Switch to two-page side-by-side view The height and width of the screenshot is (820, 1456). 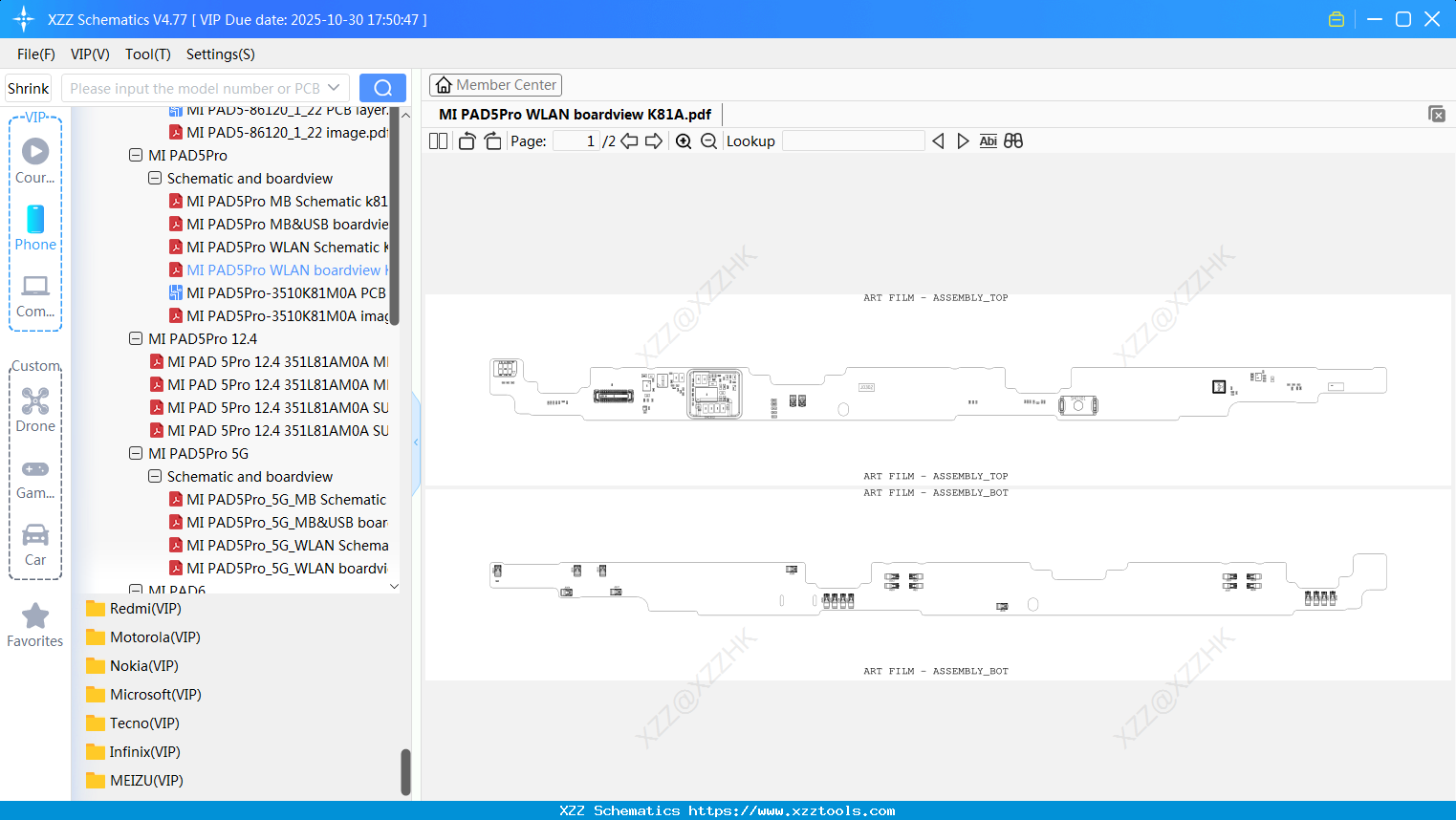(x=438, y=140)
